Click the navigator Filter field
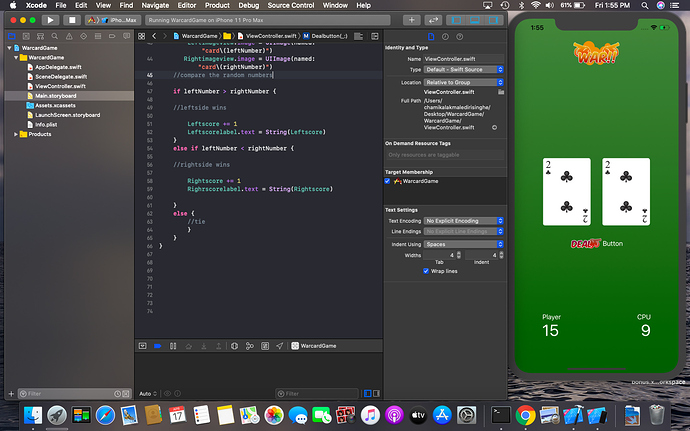The width and height of the screenshot is (690, 431). click(x=60, y=394)
